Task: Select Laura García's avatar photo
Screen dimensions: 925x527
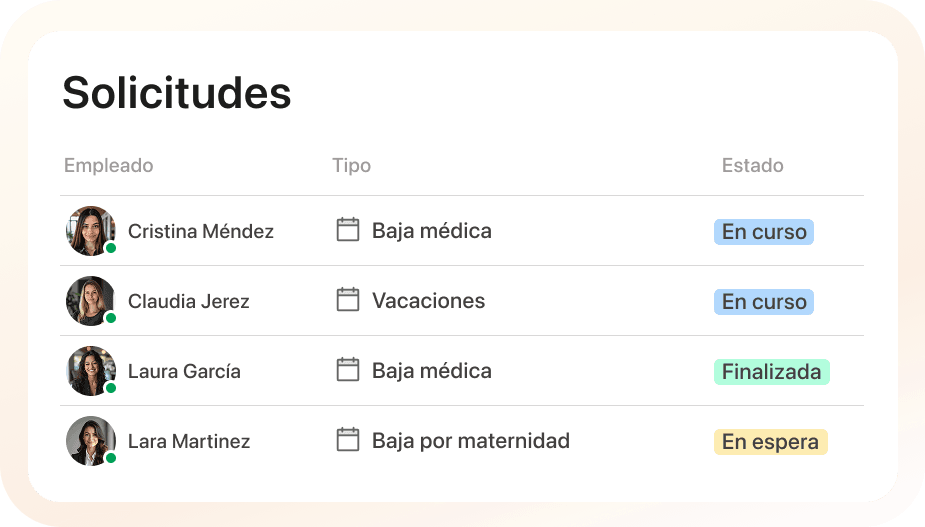Action: click(90, 371)
